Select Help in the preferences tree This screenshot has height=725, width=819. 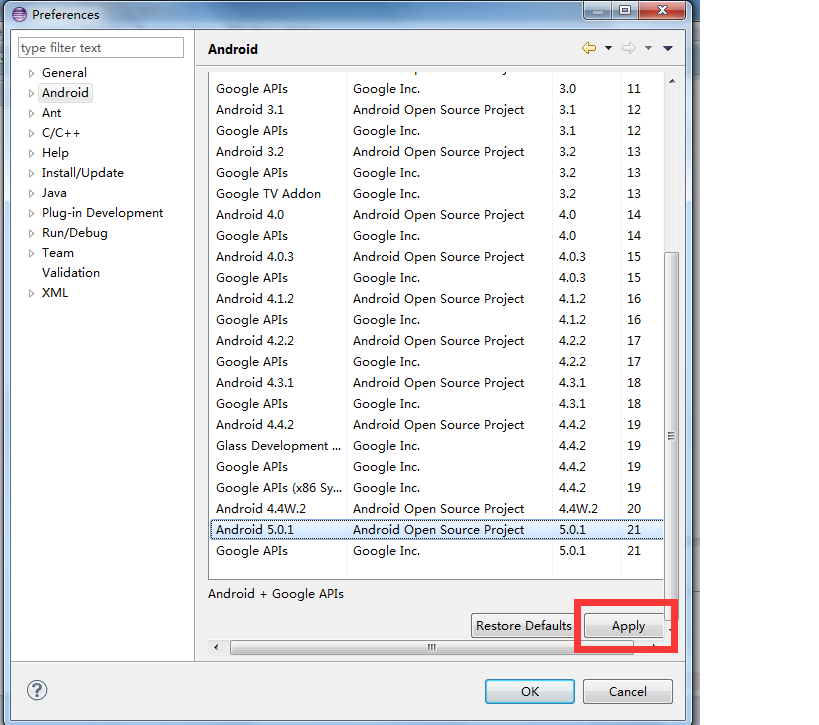tap(55, 153)
